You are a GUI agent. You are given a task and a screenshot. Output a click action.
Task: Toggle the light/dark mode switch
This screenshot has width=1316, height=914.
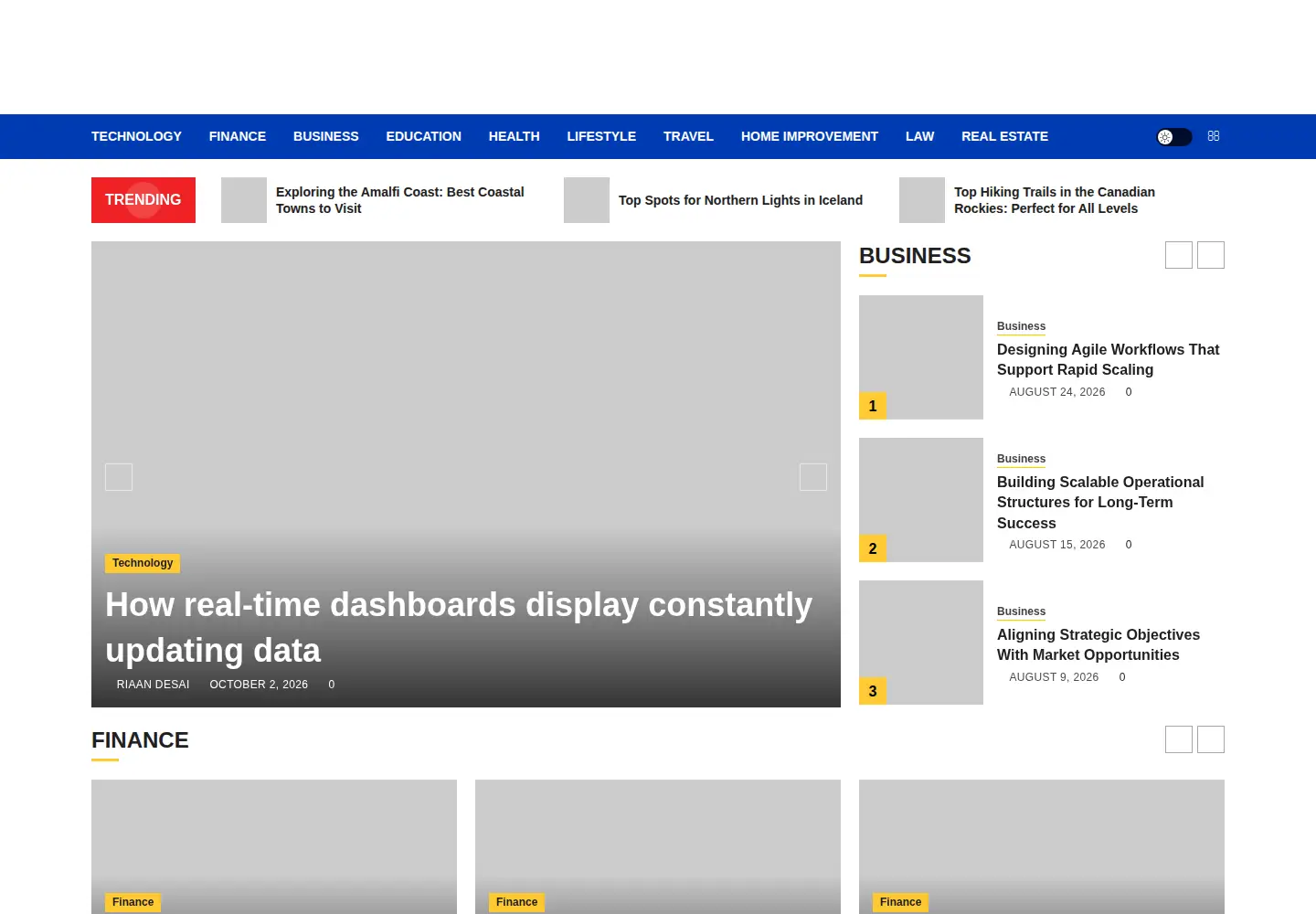click(1174, 137)
